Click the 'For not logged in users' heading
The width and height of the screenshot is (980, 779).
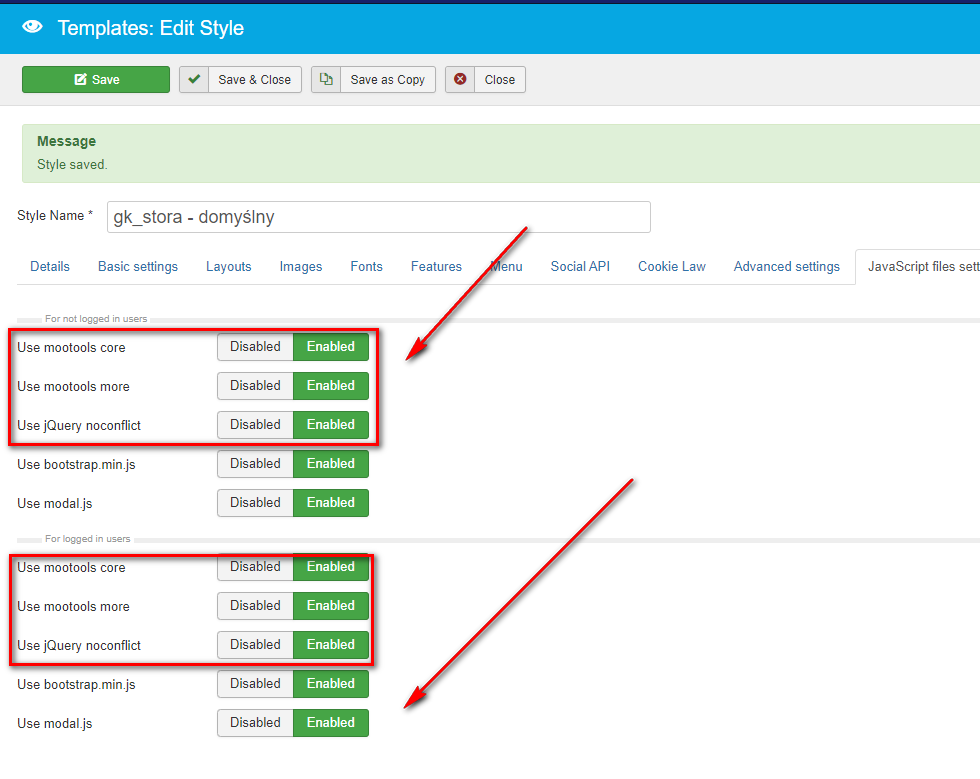point(96,319)
